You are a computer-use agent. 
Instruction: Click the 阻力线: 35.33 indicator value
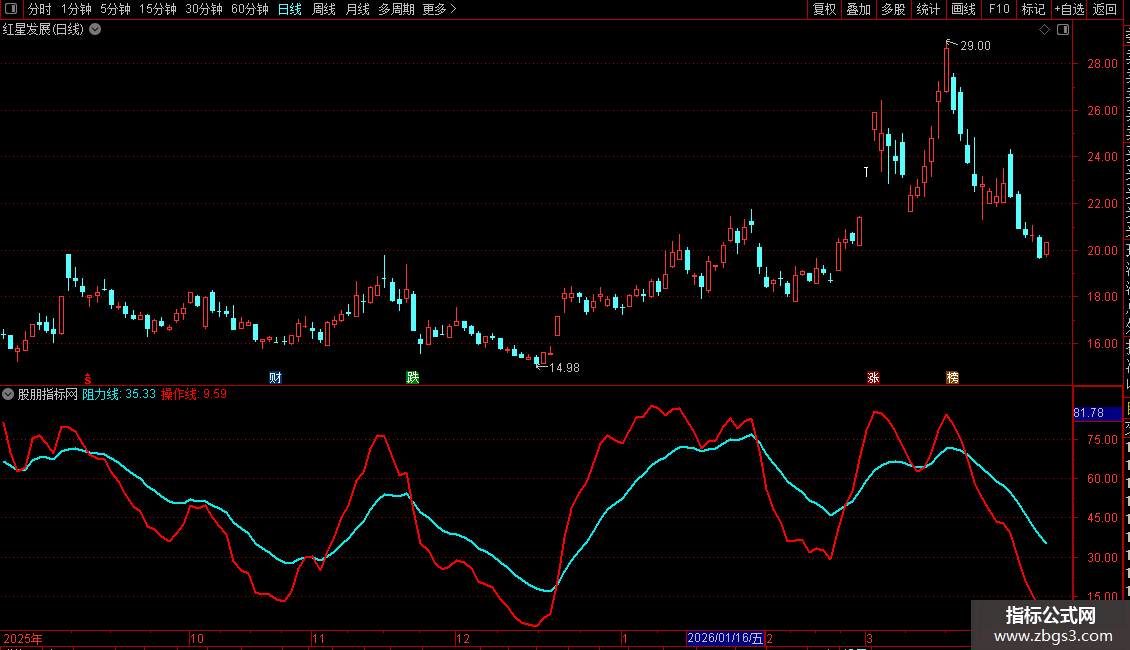coord(119,394)
